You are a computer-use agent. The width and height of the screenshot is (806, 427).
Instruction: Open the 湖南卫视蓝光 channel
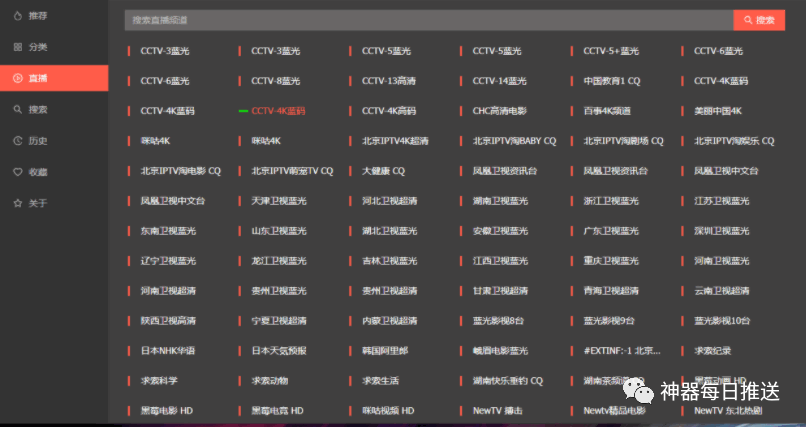tap(500, 201)
